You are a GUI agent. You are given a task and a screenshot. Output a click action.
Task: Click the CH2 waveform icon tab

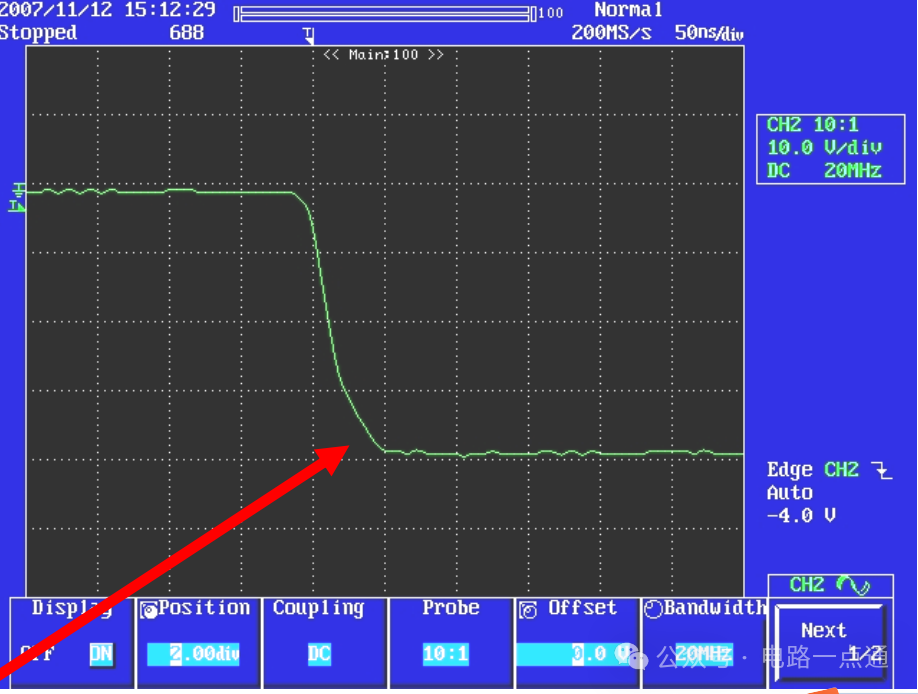click(x=830, y=585)
